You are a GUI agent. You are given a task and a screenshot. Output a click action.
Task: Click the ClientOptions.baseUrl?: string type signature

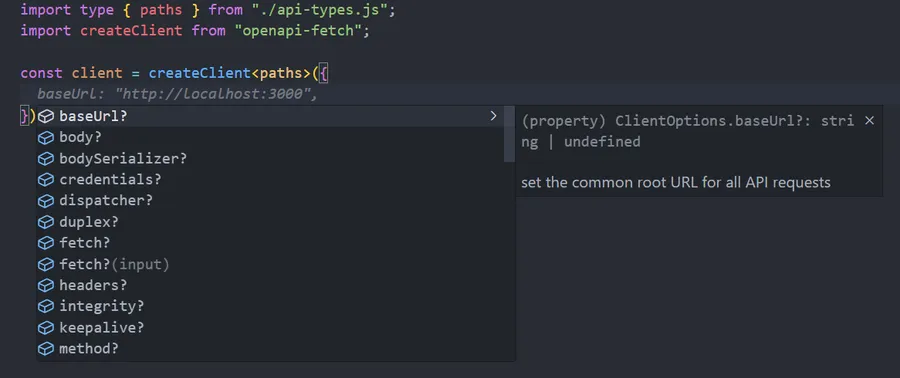click(688, 131)
